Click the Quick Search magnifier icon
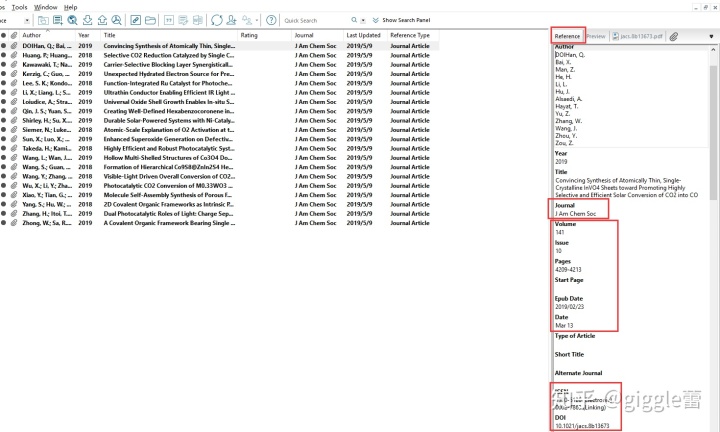 click(354, 20)
